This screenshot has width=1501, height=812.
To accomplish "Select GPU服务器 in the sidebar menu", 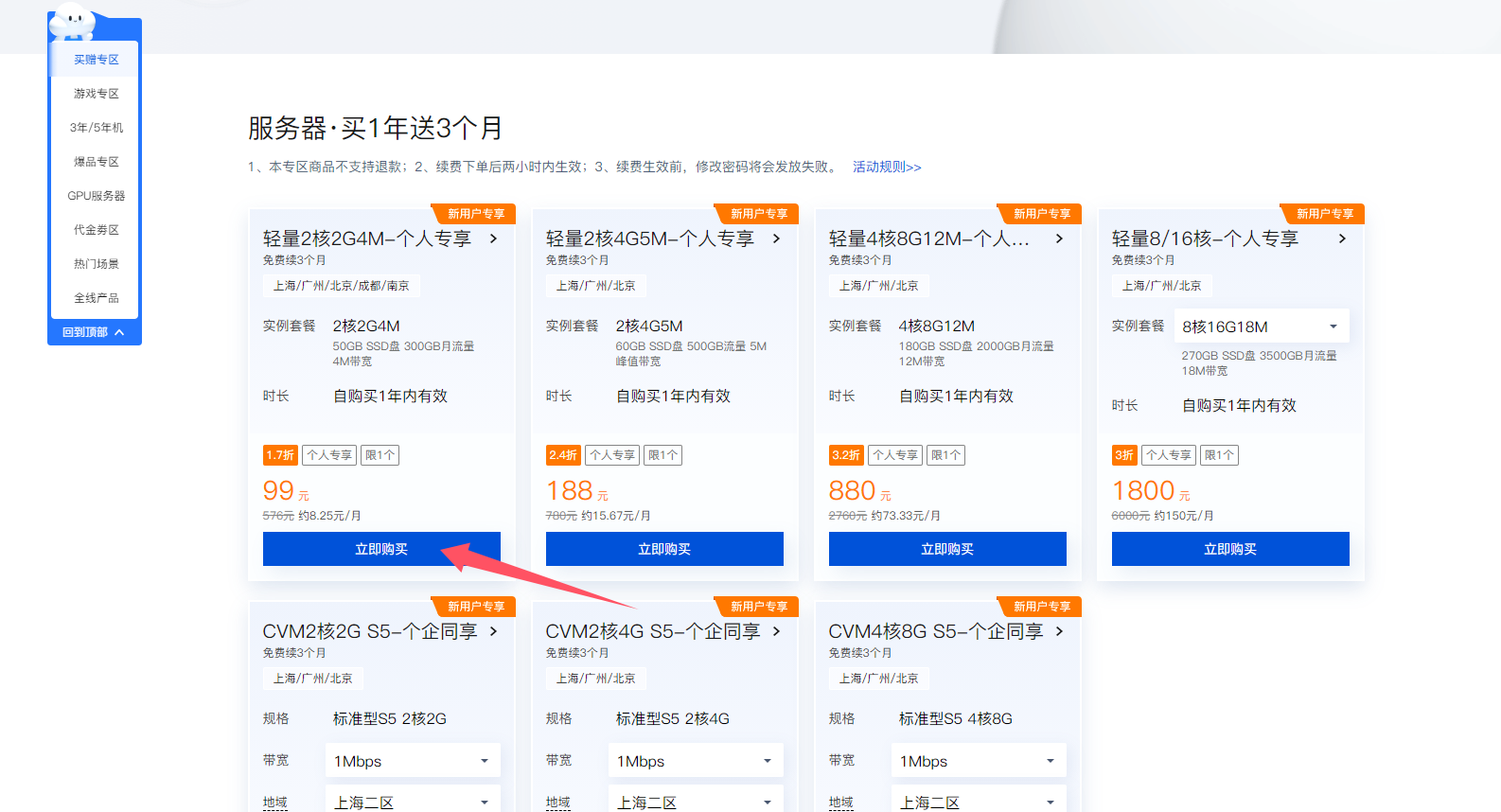I will [x=97, y=196].
